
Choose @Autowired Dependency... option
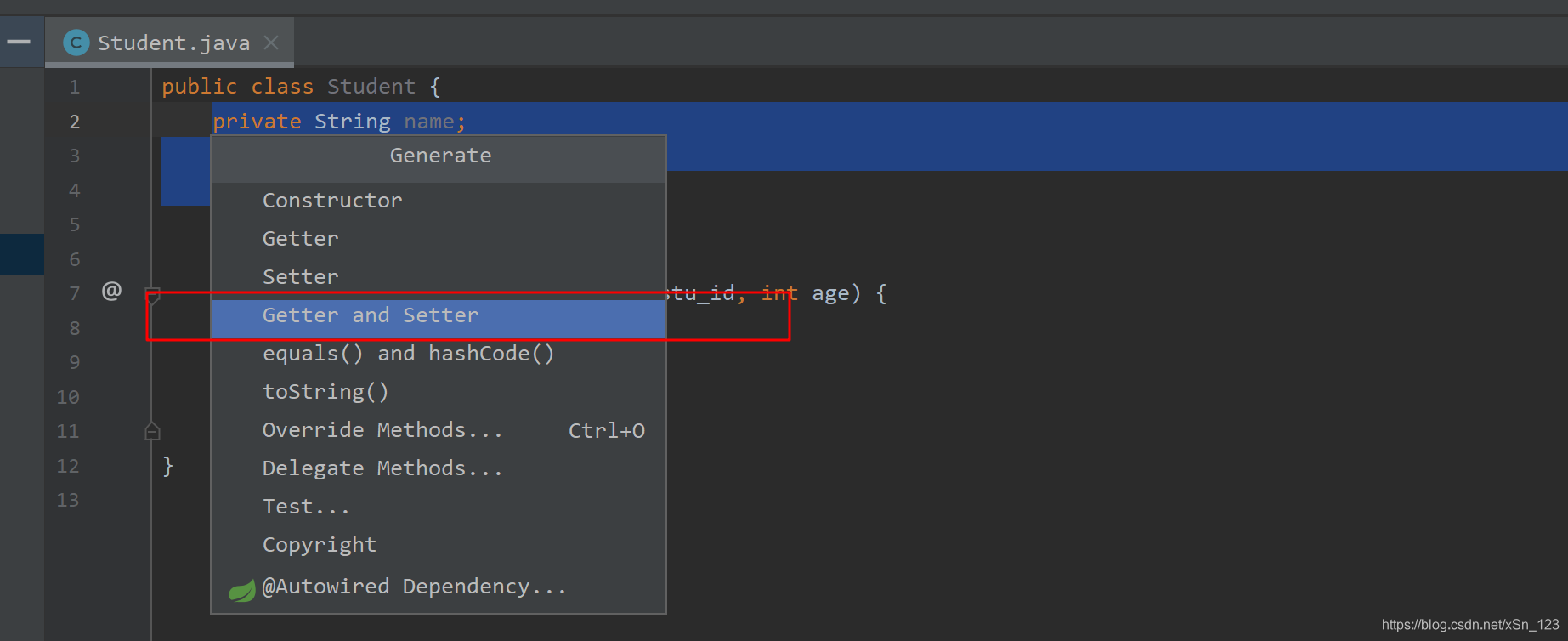point(439,587)
